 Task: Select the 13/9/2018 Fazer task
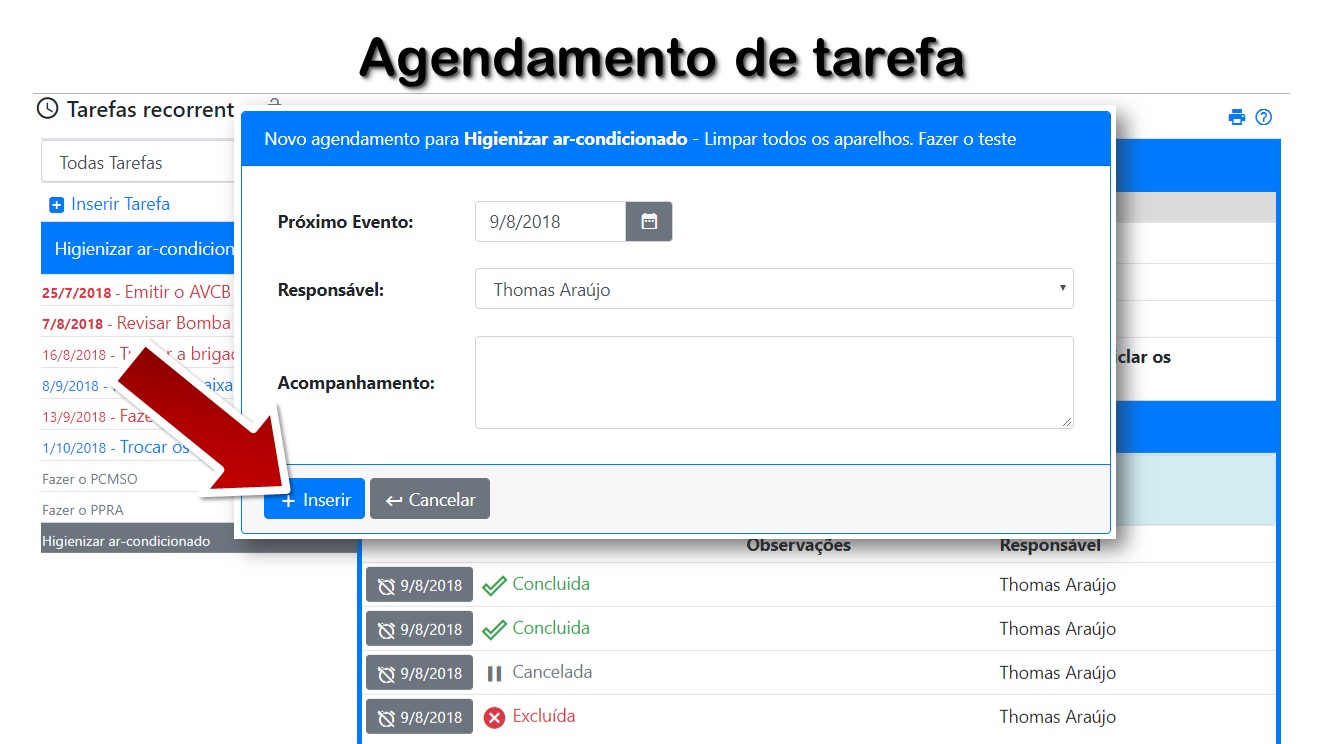click(x=137, y=417)
